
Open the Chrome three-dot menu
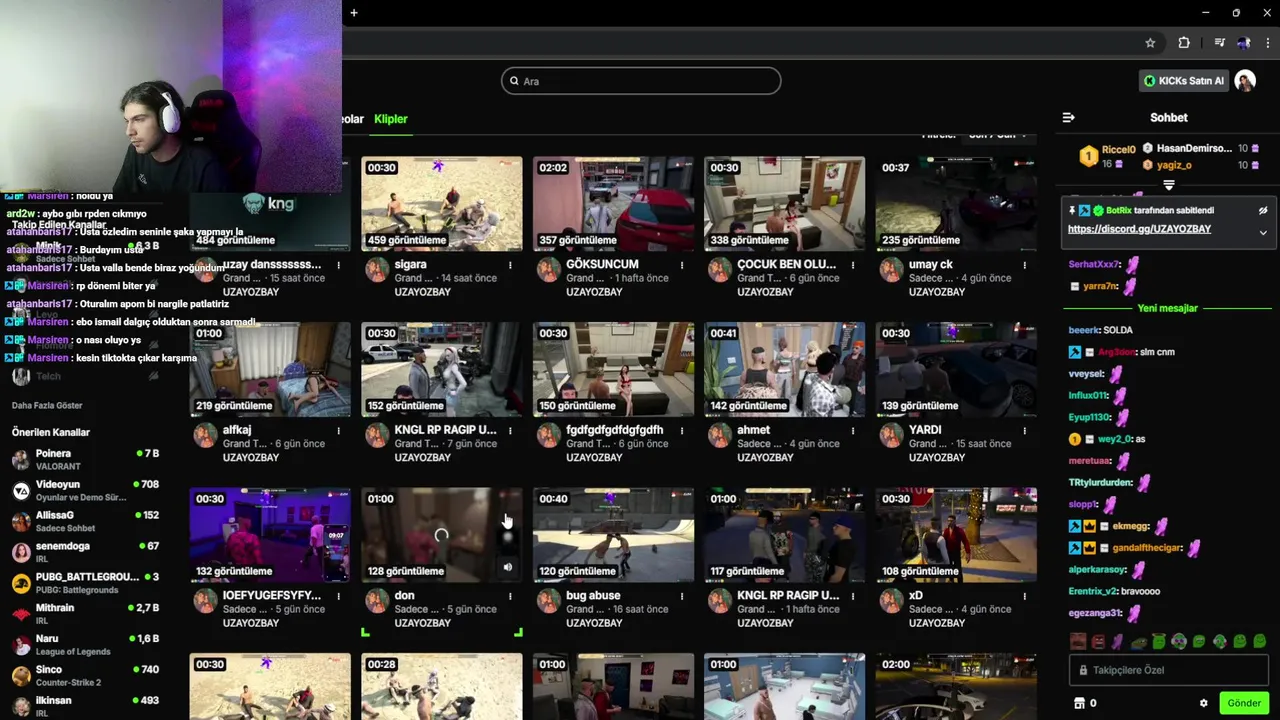pyautogui.click(x=1269, y=43)
